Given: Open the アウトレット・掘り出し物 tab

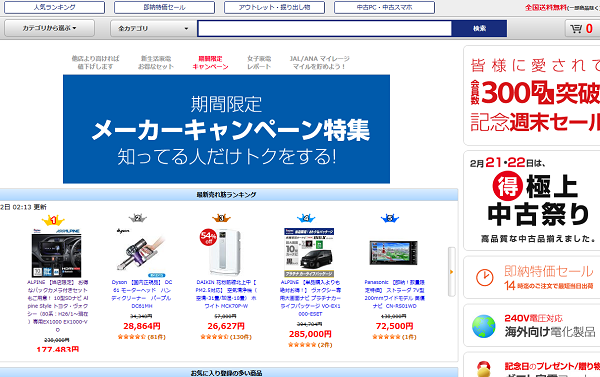Looking at the screenshot, I should click(274, 7).
